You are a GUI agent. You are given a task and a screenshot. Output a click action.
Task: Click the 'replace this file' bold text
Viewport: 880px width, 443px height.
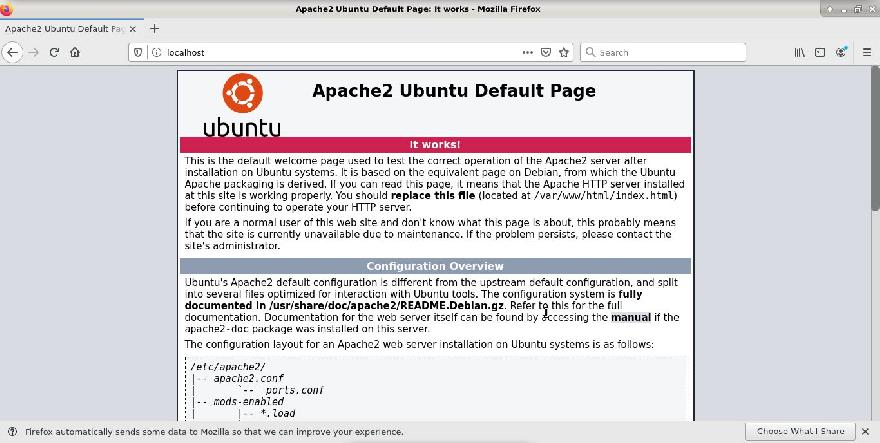pyautogui.click(x=433, y=196)
